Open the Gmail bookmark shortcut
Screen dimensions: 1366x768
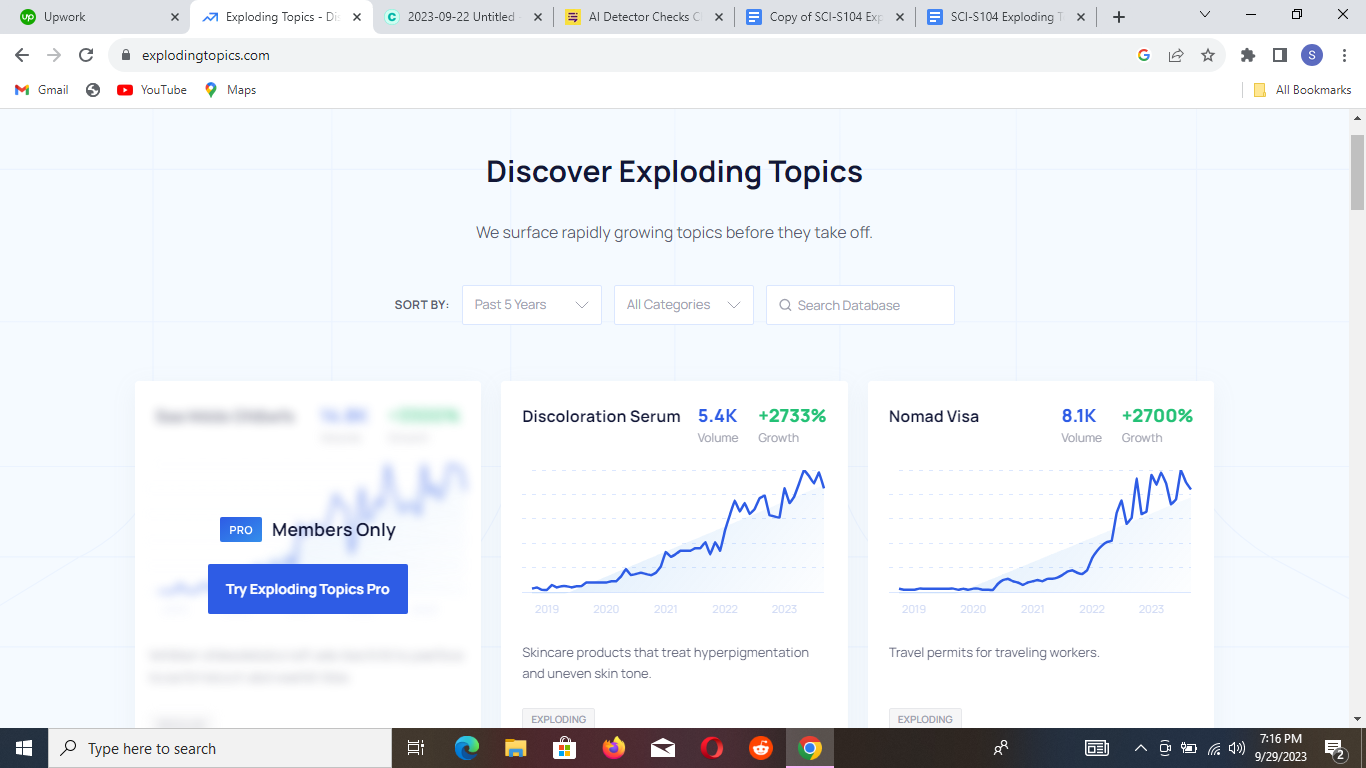click(x=40, y=89)
